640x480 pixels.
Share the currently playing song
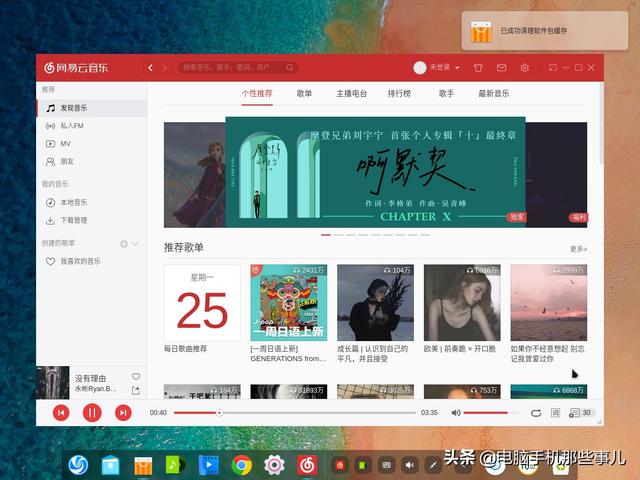[x=136, y=390]
